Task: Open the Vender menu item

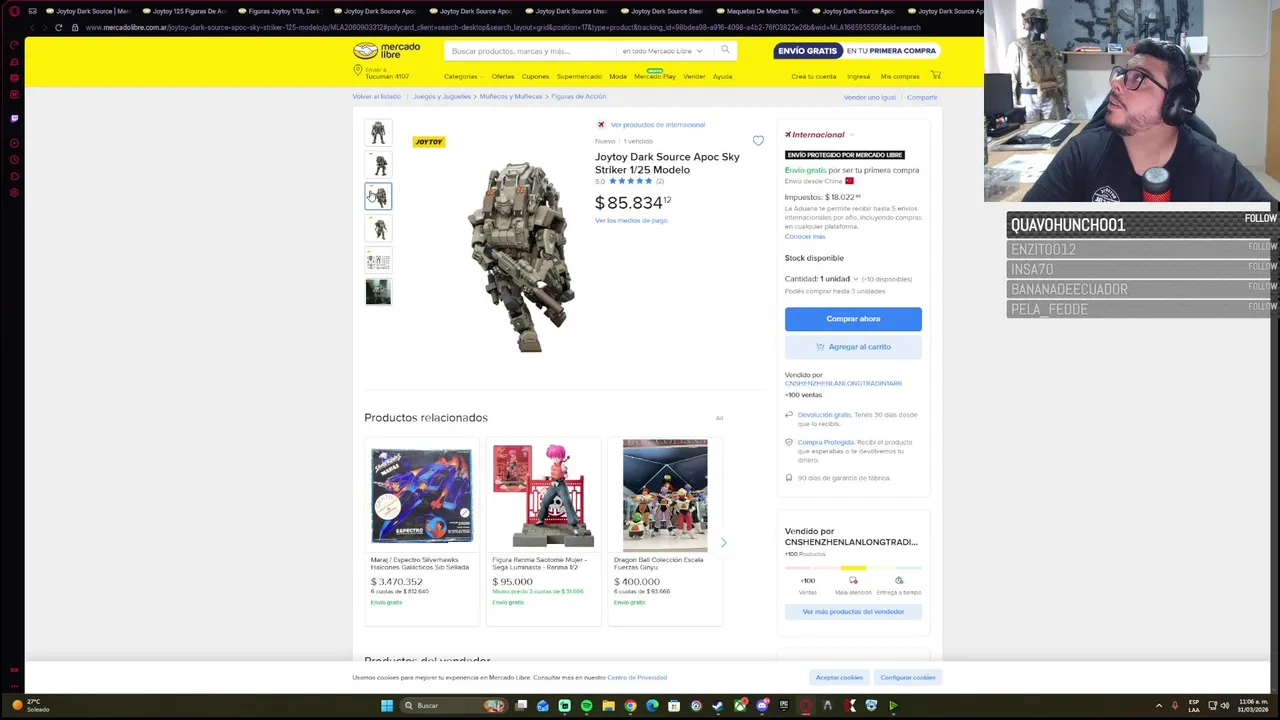Action: click(x=694, y=76)
